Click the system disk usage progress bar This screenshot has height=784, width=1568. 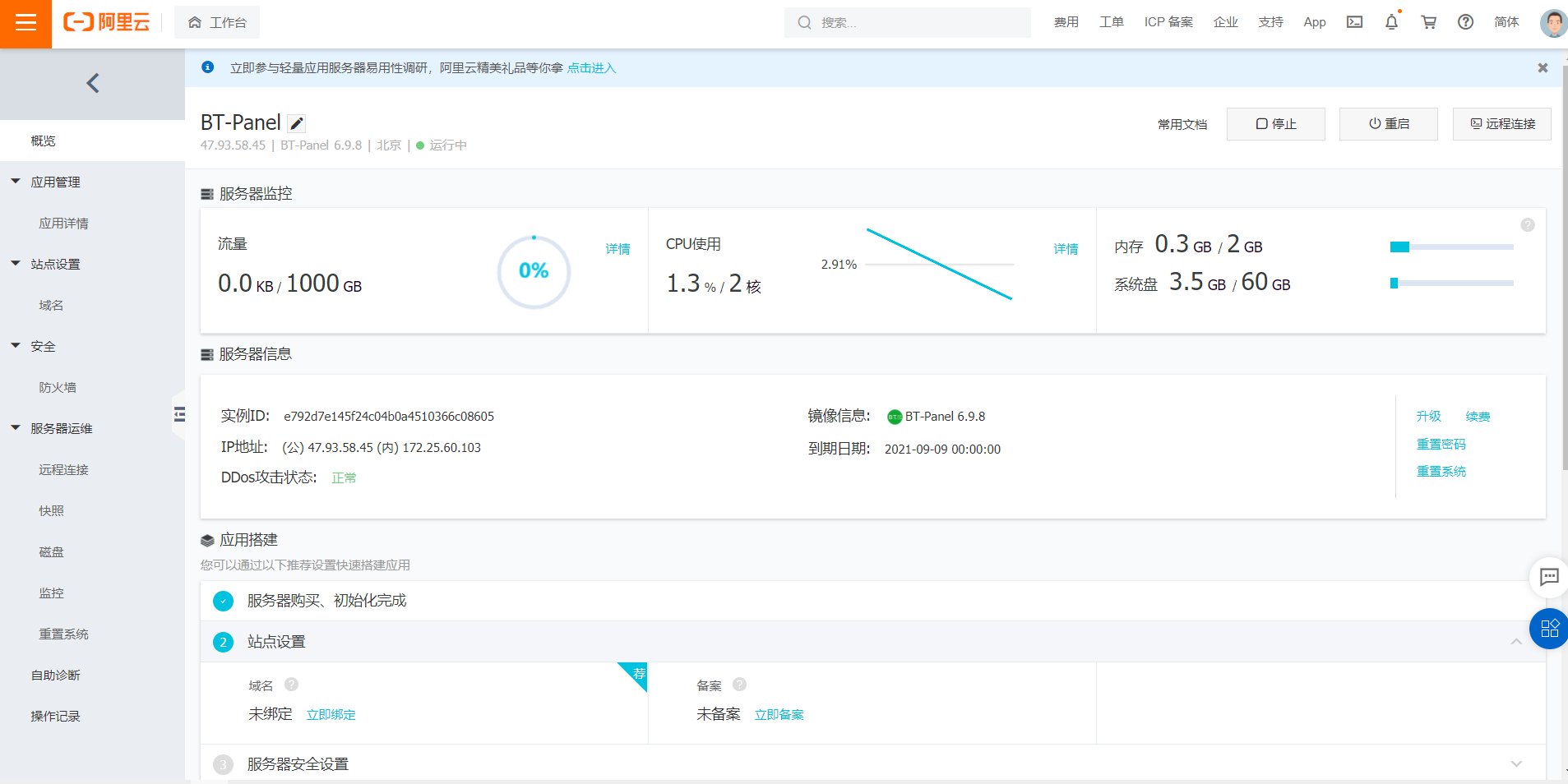[1451, 283]
